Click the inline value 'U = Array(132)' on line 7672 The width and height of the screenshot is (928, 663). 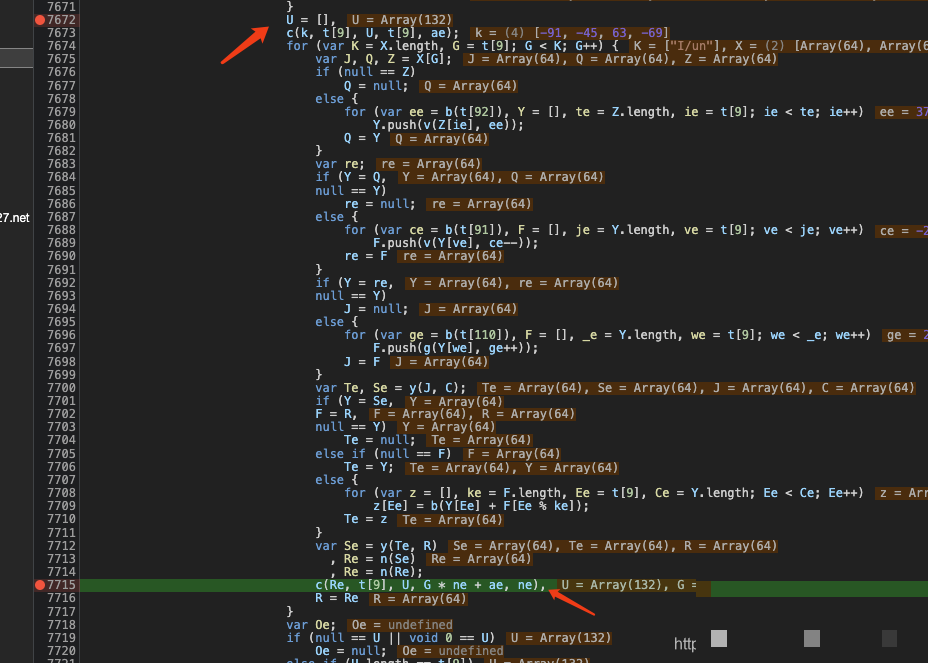(400, 20)
